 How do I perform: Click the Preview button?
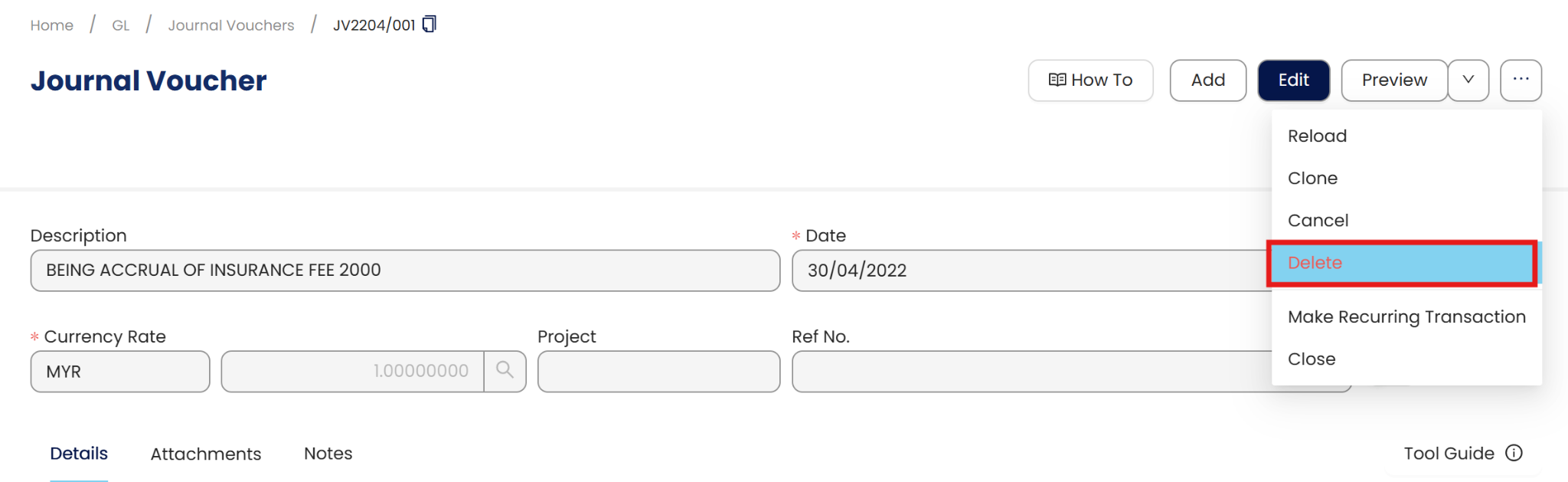point(1393,80)
